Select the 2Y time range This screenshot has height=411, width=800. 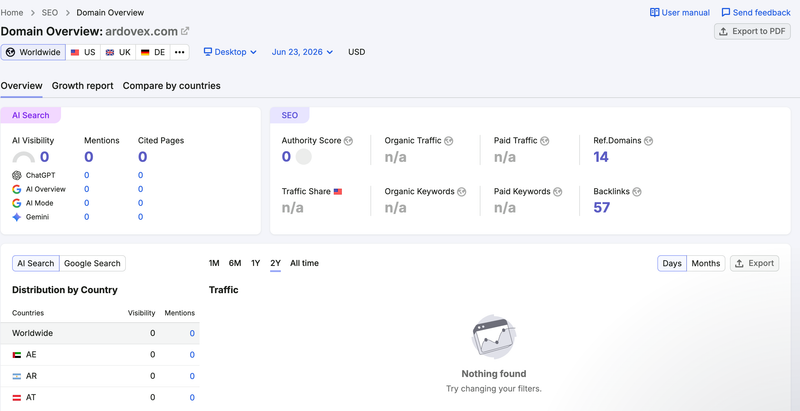click(x=276, y=263)
